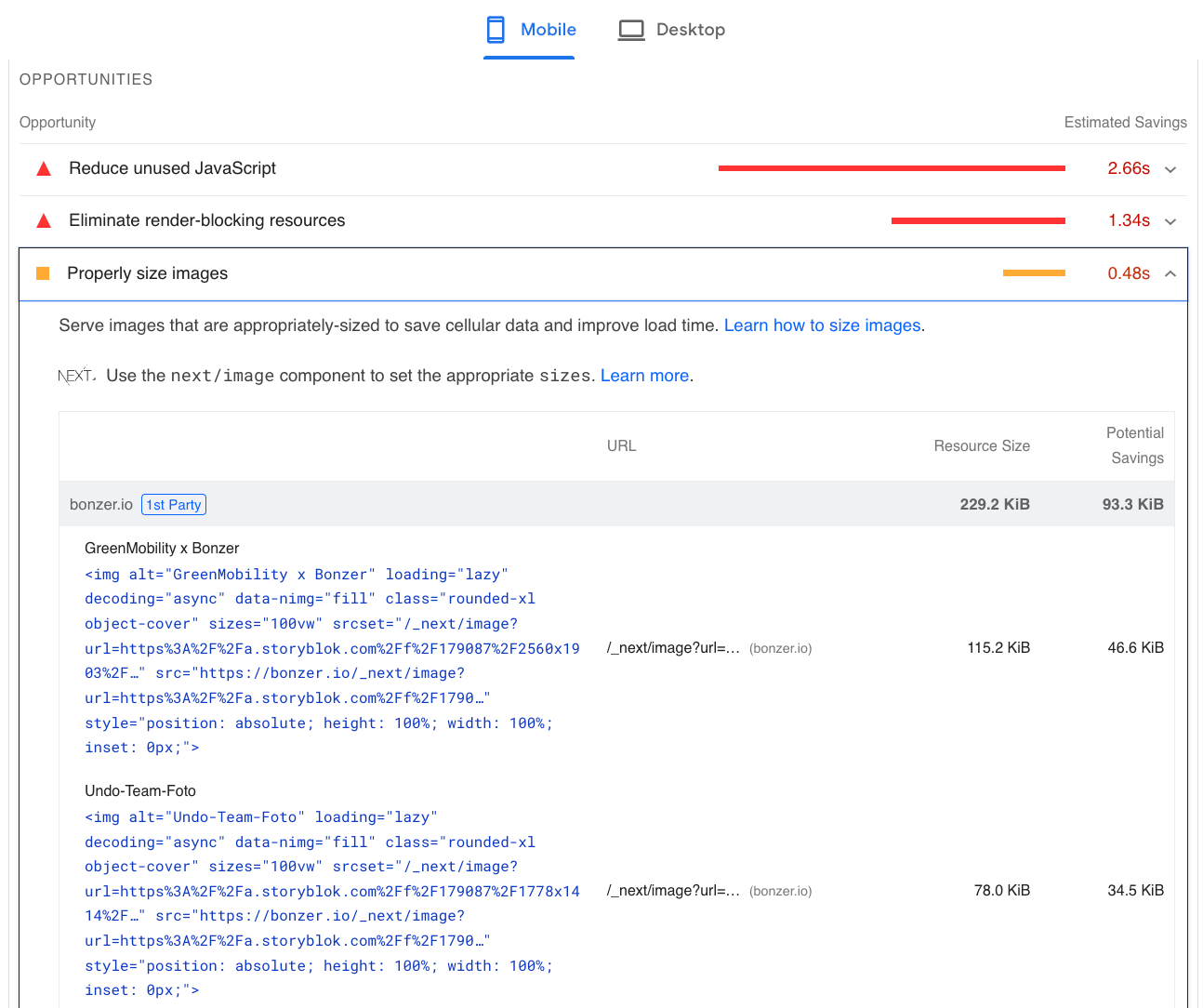This screenshot has height=1008, width=1203.
Task: Click the 1.34s savings value
Action: pos(1129,220)
